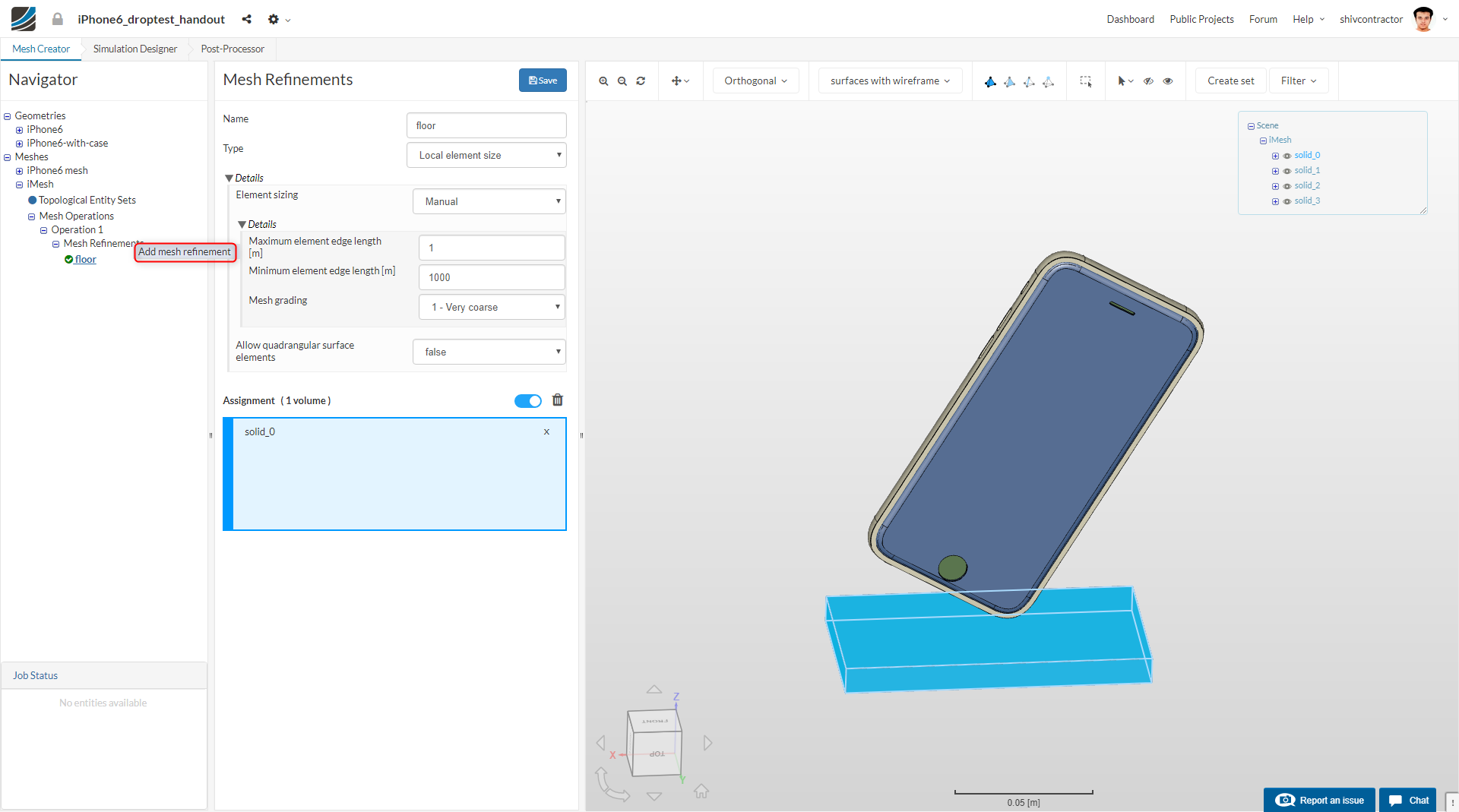
Task: Click the show all entities eye icon
Action: click(1168, 81)
